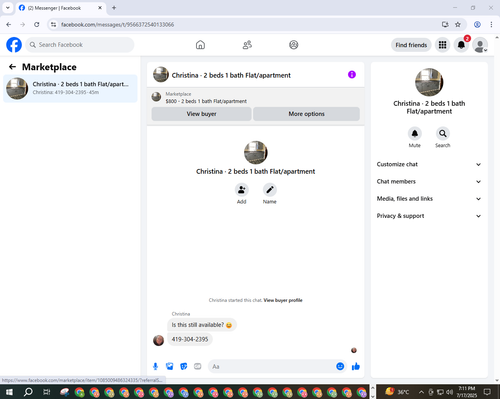Go back using the Marketplace back arrow
This screenshot has height=399, width=500.
tap(12, 67)
